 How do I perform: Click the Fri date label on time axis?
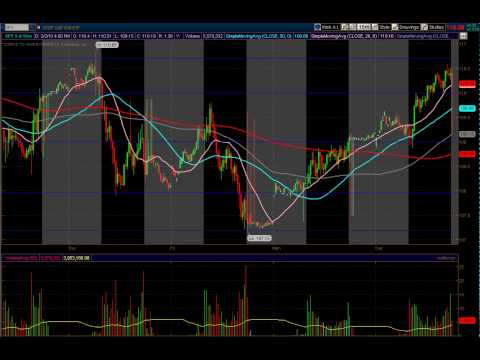click(x=172, y=248)
